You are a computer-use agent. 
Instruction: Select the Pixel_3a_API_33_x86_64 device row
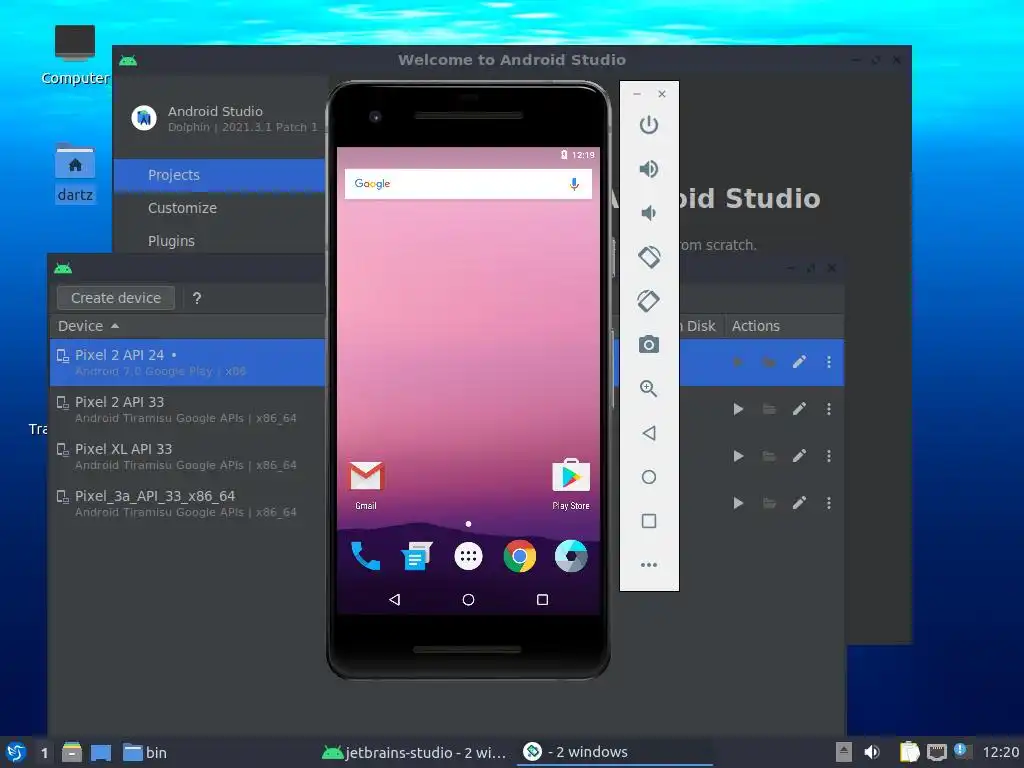(x=188, y=504)
